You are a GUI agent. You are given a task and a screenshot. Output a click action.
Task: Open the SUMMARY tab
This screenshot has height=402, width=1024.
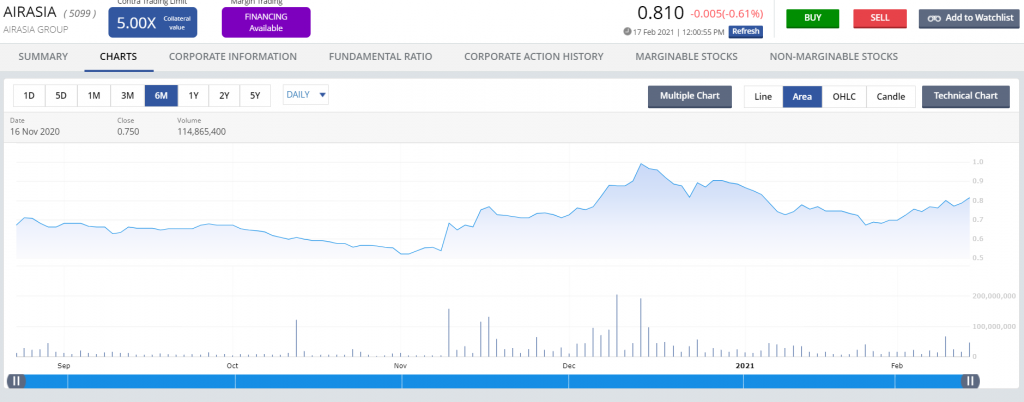(43, 57)
